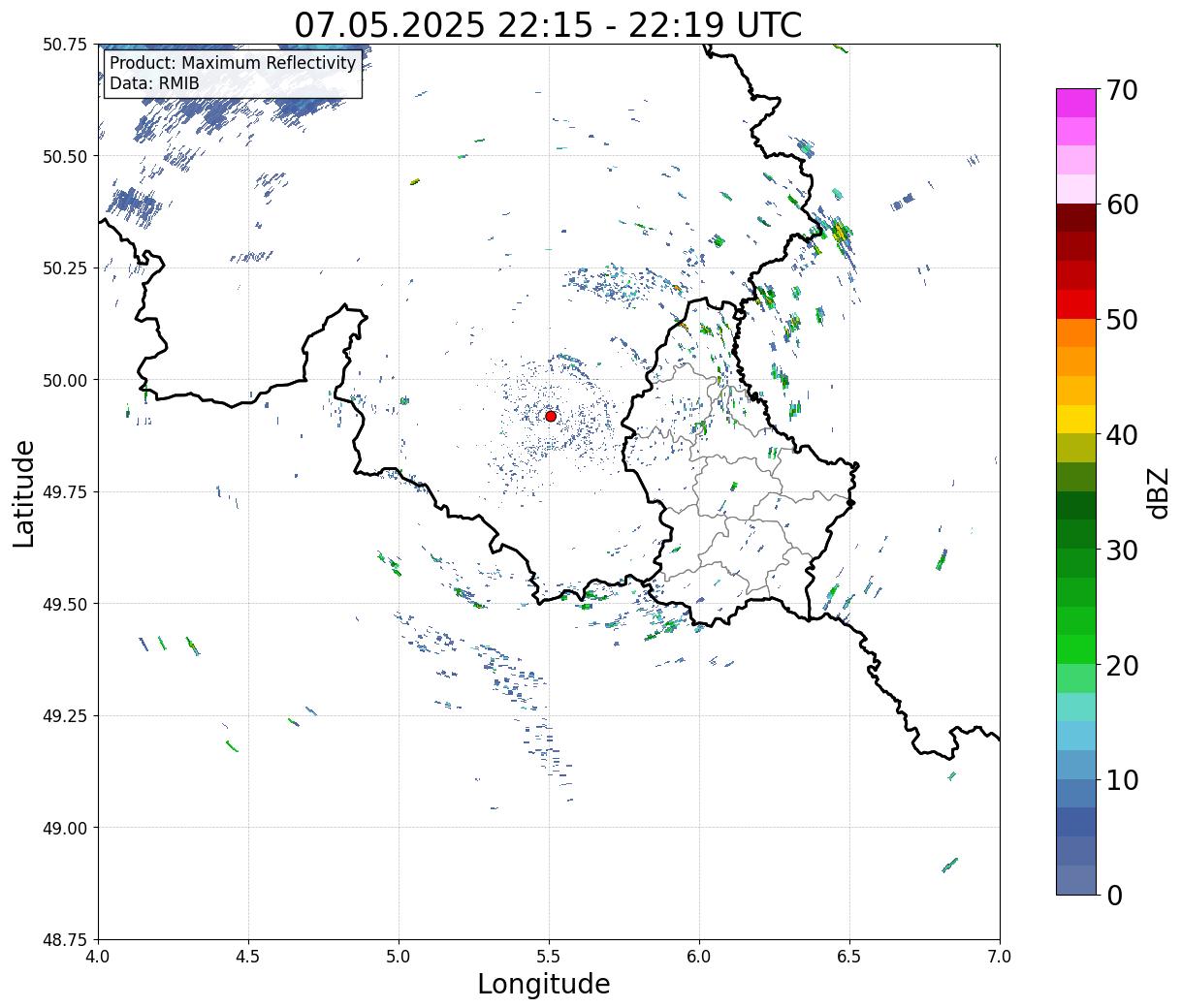
Task: Click the latitude tick label 49.50
Action: point(65,604)
